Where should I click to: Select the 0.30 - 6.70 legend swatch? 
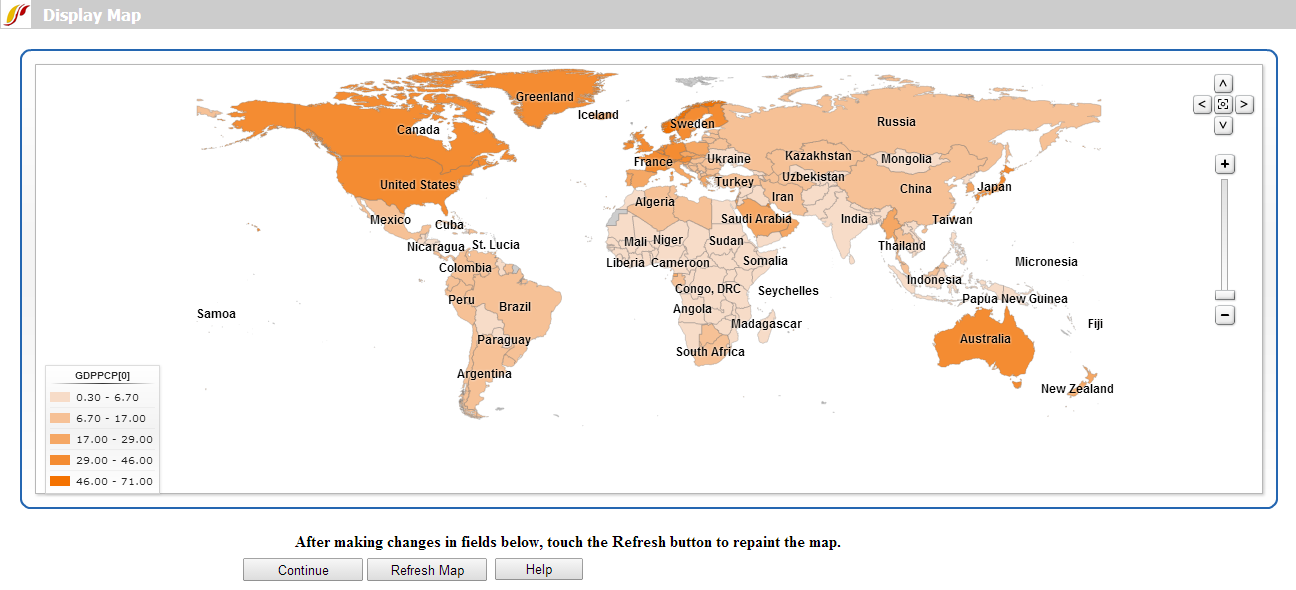60,397
